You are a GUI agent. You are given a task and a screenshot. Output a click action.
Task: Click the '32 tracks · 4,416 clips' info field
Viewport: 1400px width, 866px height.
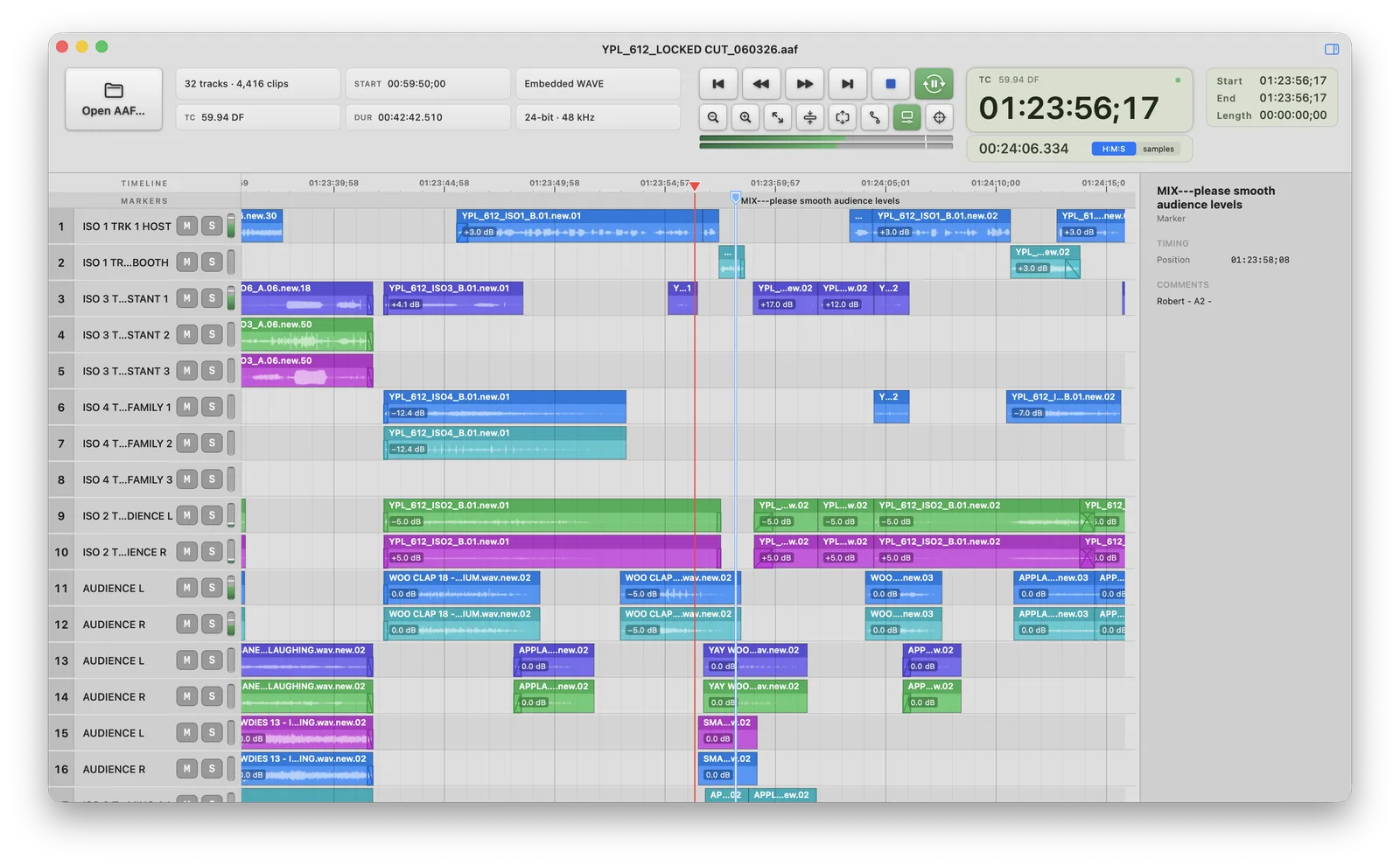click(x=257, y=84)
